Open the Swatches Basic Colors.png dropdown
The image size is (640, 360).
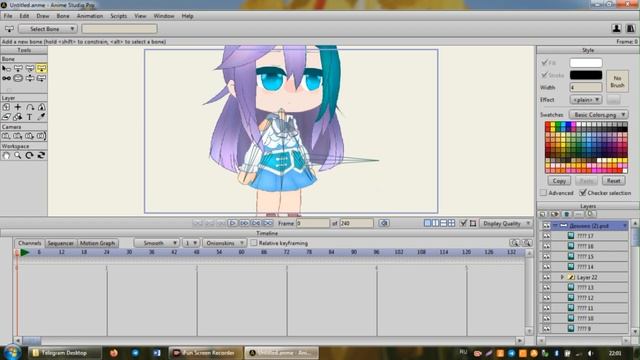pyautogui.click(x=598, y=115)
